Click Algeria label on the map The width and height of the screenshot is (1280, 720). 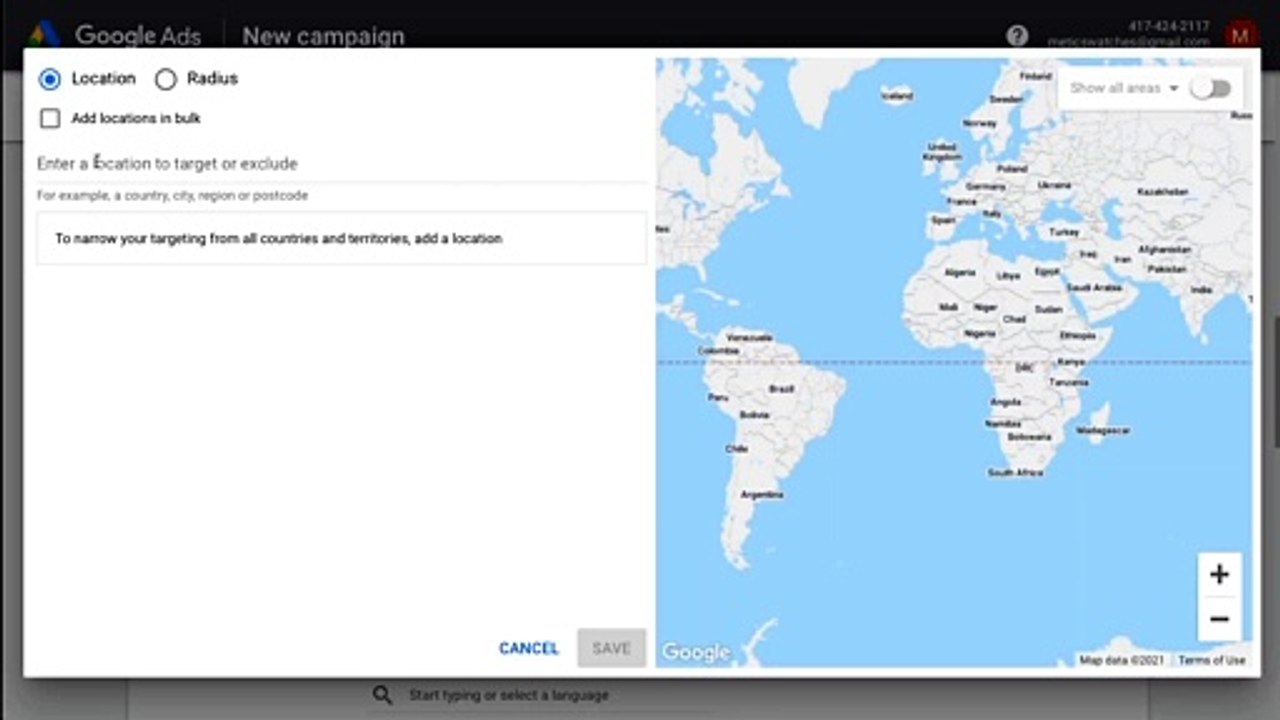click(x=960, y=272)
